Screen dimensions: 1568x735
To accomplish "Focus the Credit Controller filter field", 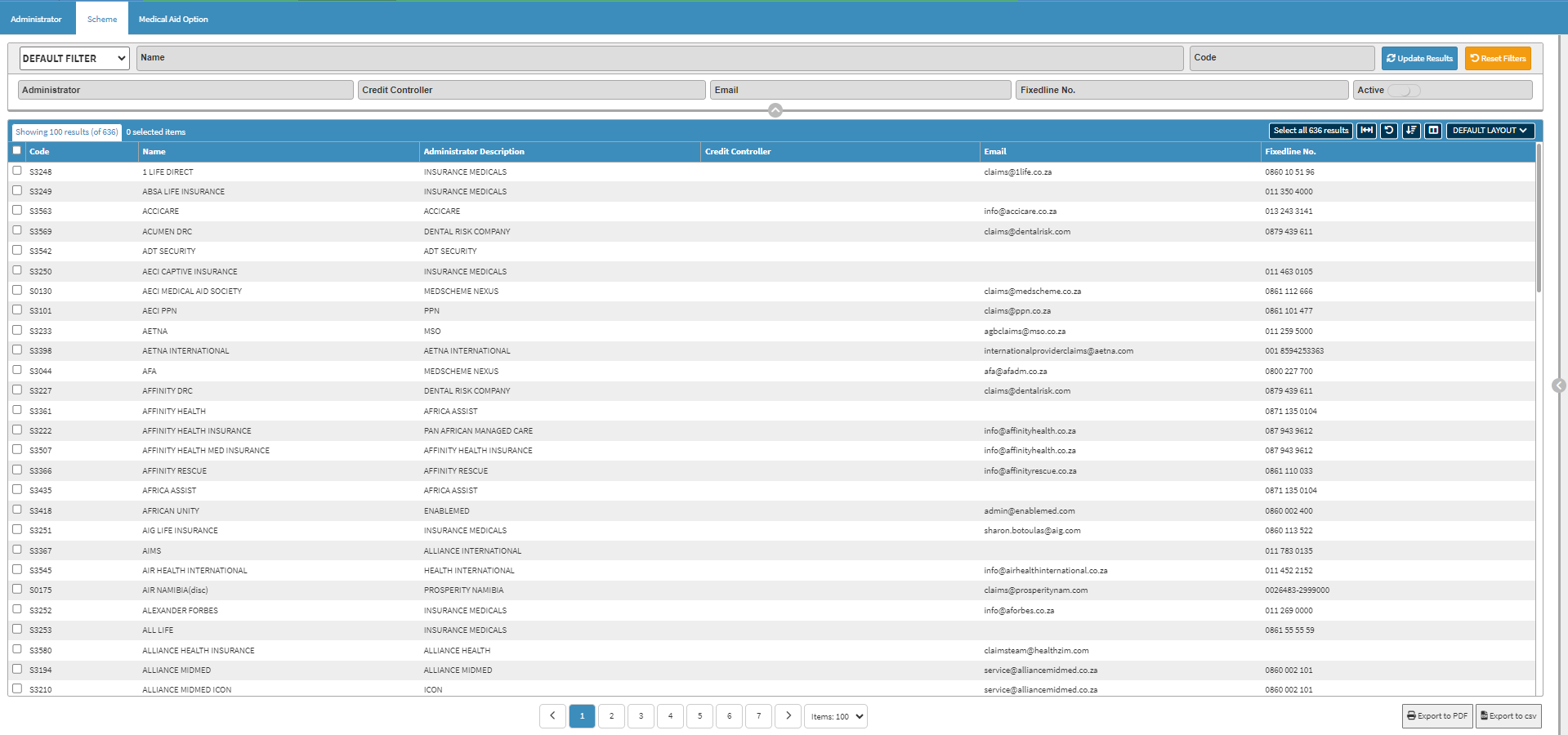I will (x=531, y=90).
